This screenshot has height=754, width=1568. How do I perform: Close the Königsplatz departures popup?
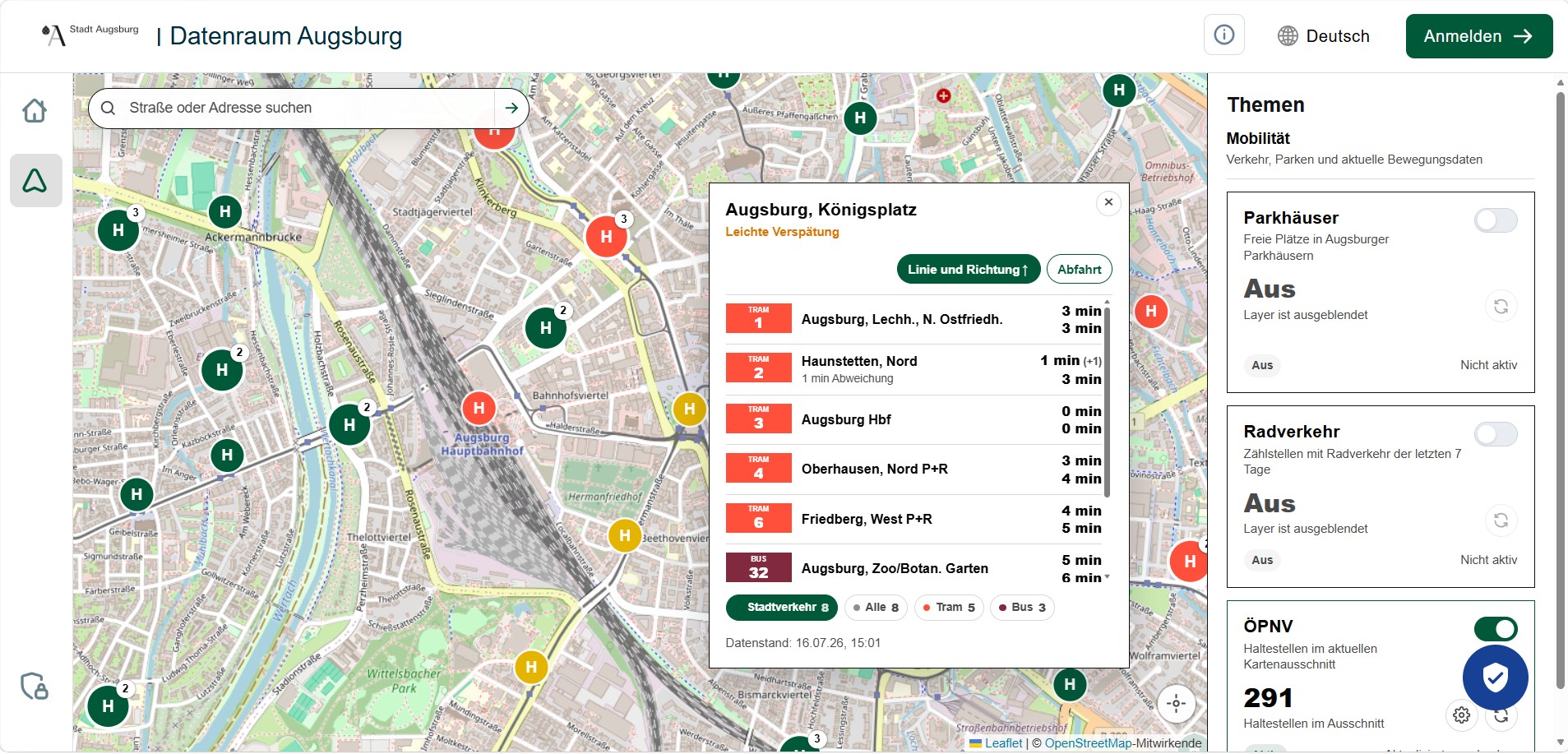pos(1108,202)
